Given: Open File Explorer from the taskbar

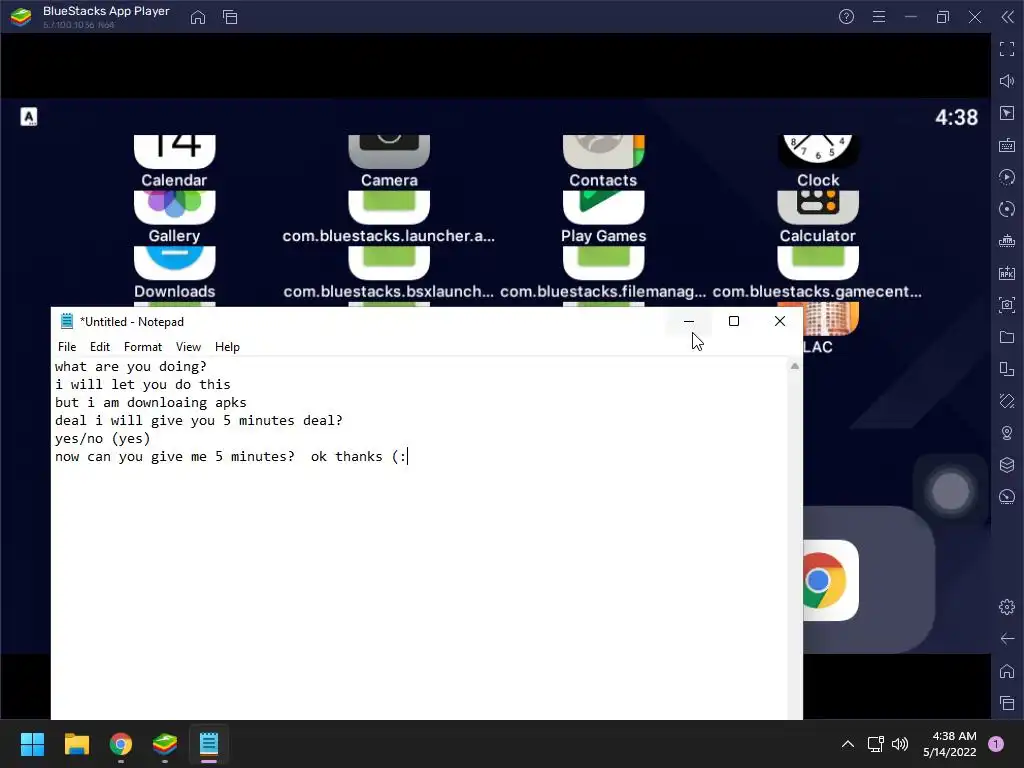Looking at the screenshot, I should pyautogui.click(x=76, y=744).
